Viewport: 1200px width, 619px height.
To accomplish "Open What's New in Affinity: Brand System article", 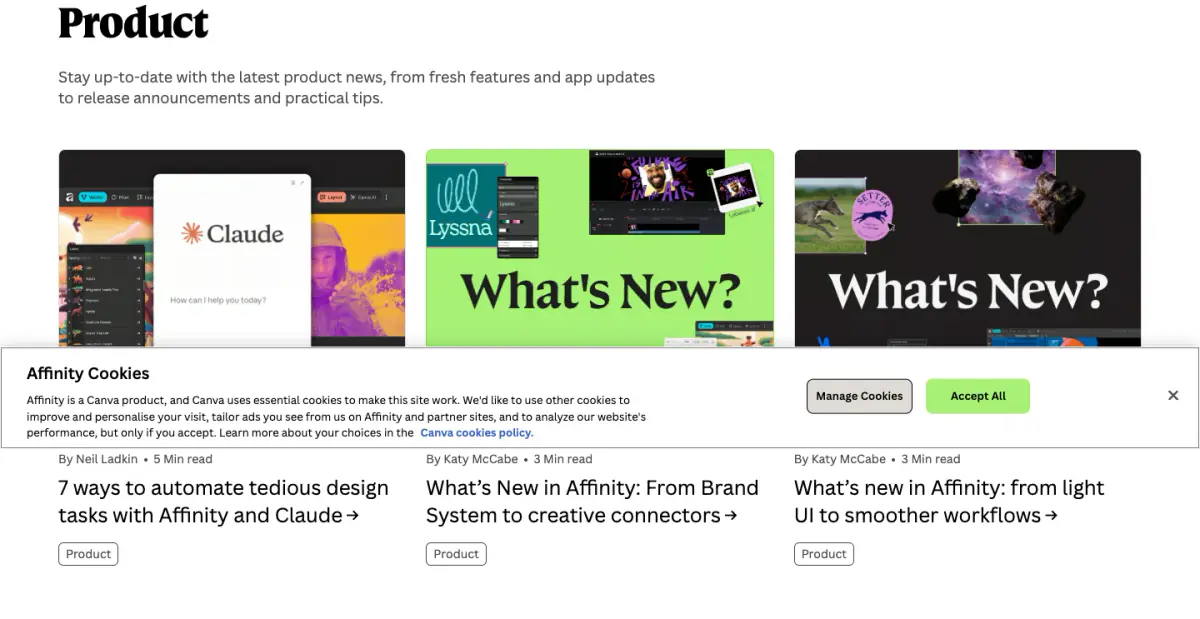I will pyautogui.click(x=592, y=502).
